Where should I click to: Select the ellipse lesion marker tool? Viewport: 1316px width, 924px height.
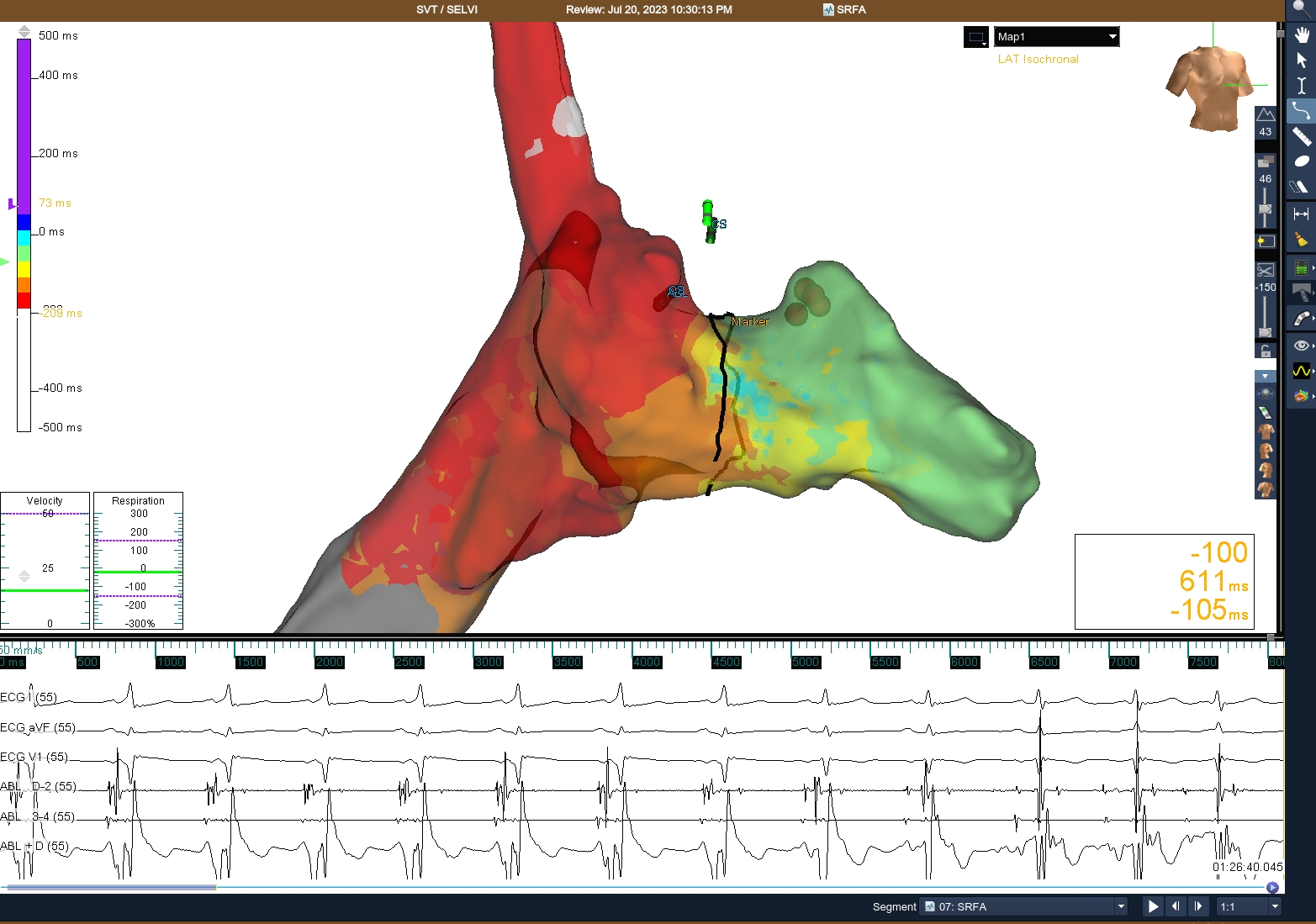click(1302, 161)
